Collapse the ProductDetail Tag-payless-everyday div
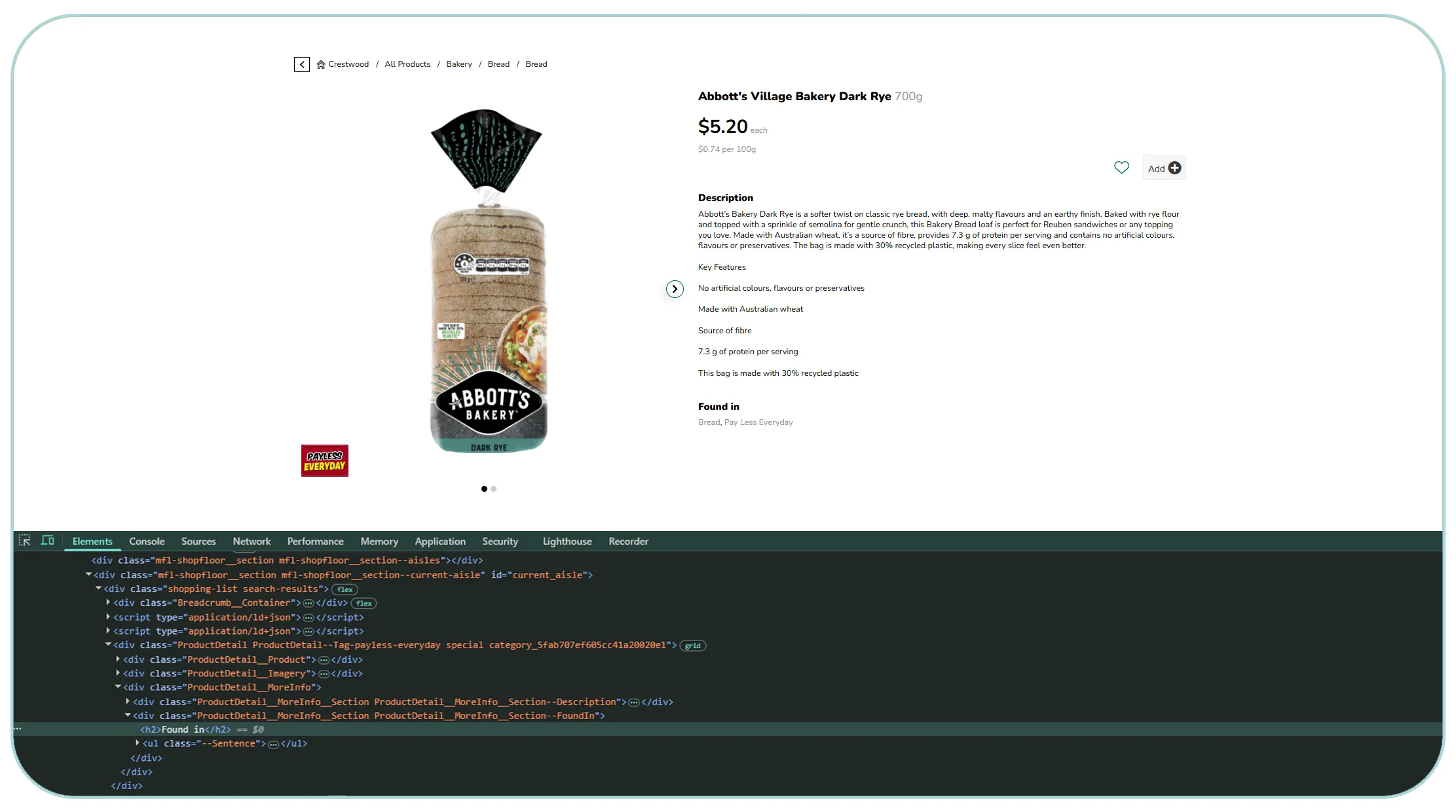 [x=108, y=645]
